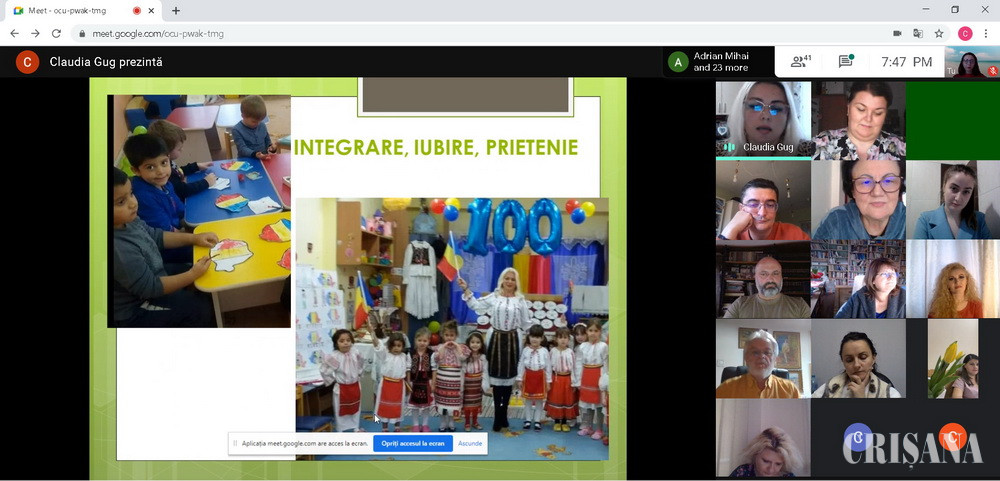
Task: Click the browser forward arrow
Action: point(35,33)
